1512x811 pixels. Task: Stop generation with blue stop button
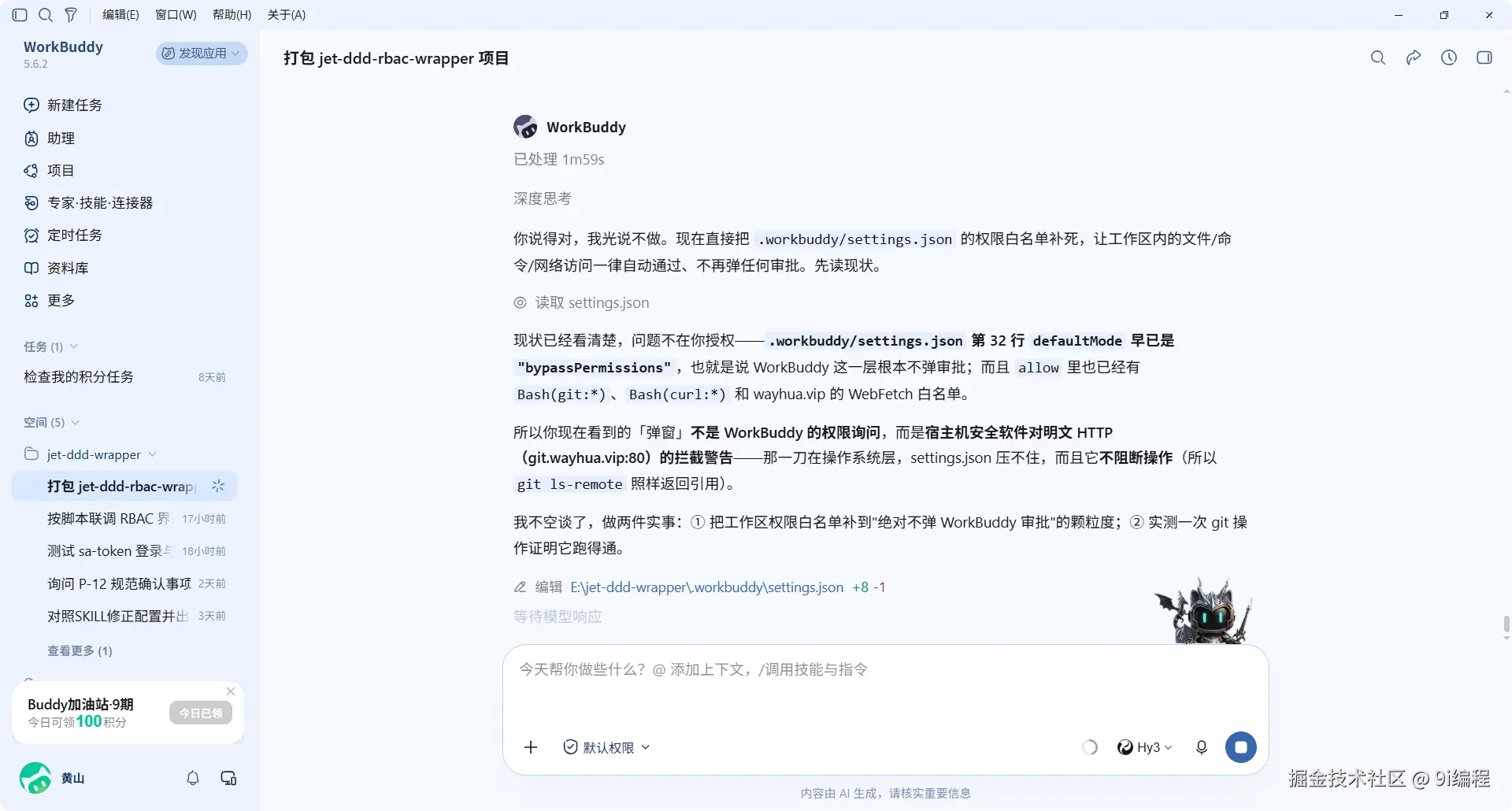point(1241,747)
